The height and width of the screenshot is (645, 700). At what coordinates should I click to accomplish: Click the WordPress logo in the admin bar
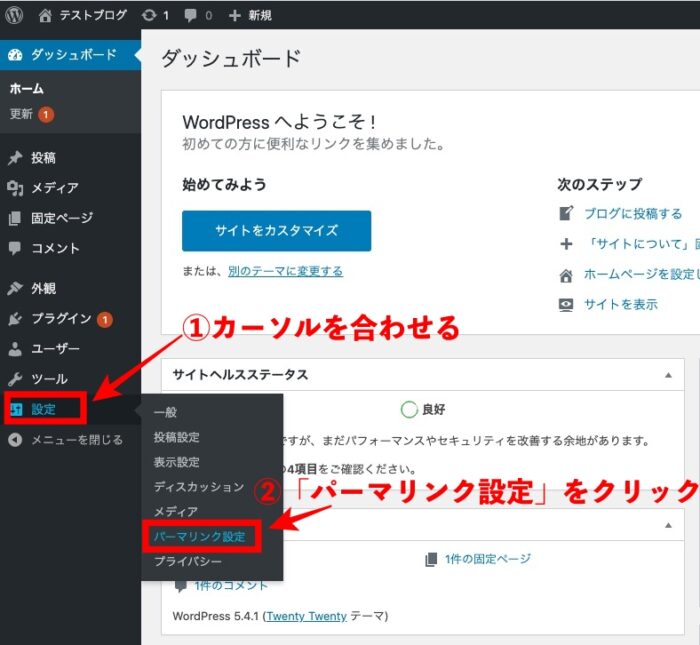coord(14,15)
